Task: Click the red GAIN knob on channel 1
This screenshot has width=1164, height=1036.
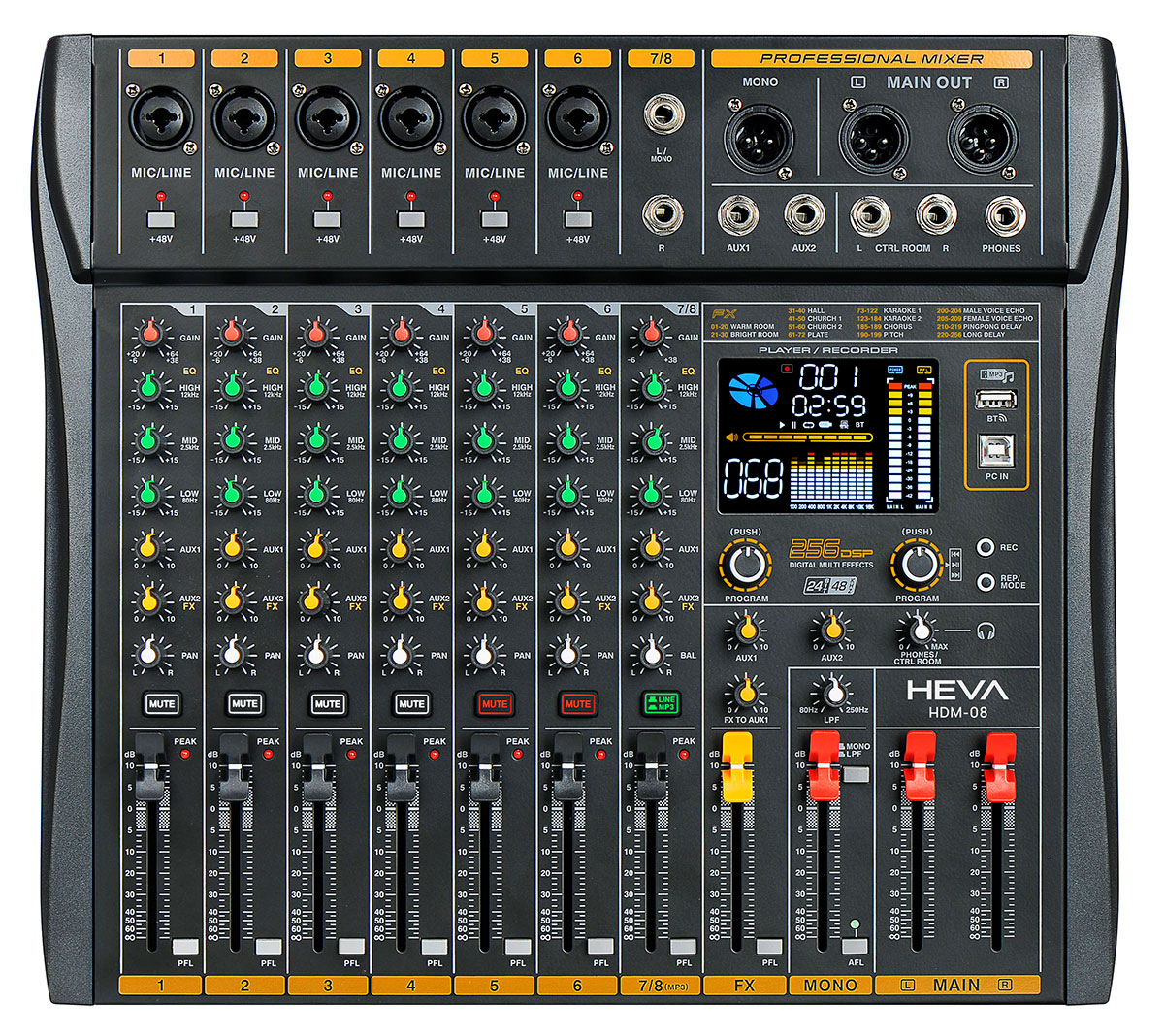Action: point(148,334)
